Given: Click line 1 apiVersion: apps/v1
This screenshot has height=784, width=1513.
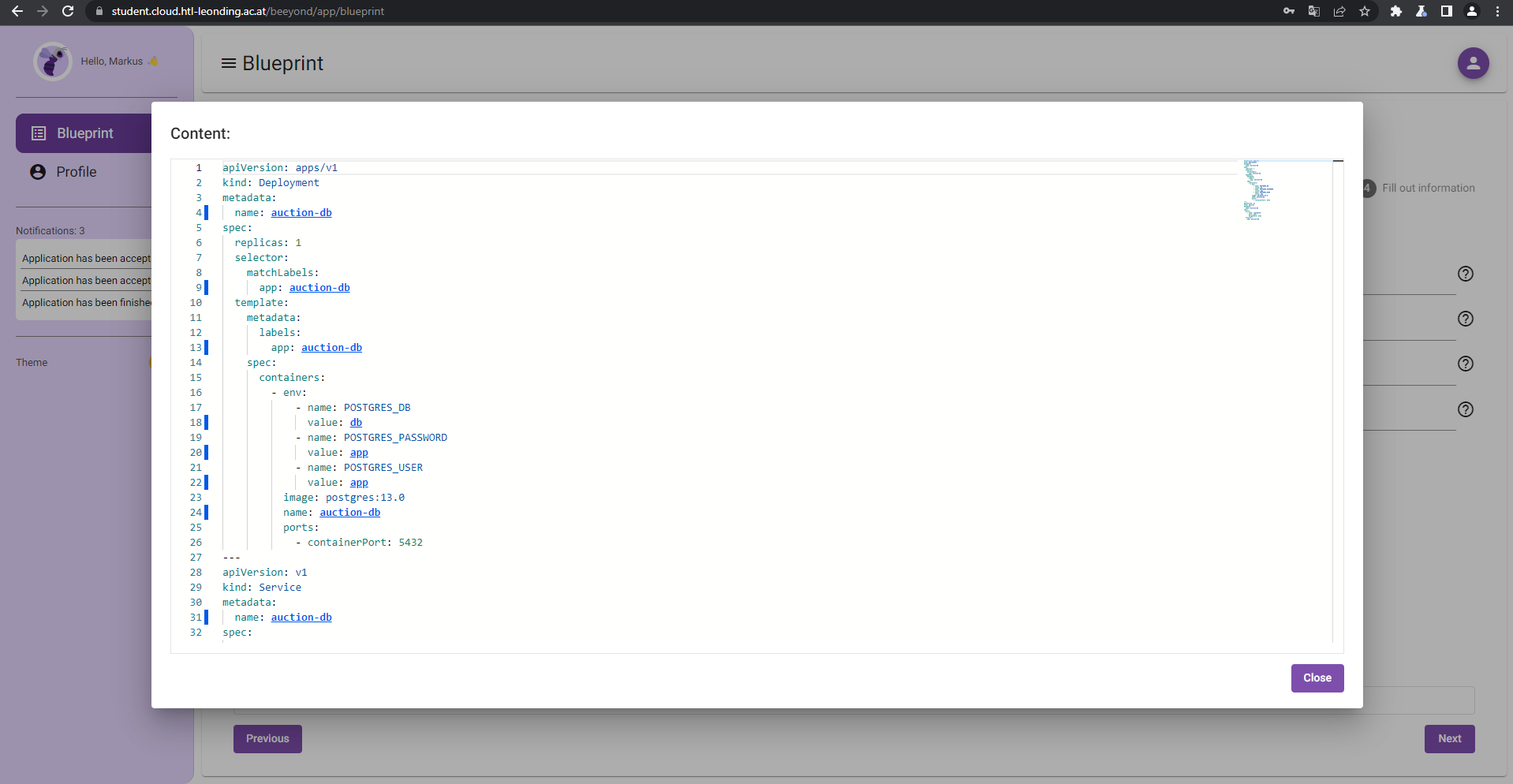Looking at the screenshot, I should coord(280,168).
